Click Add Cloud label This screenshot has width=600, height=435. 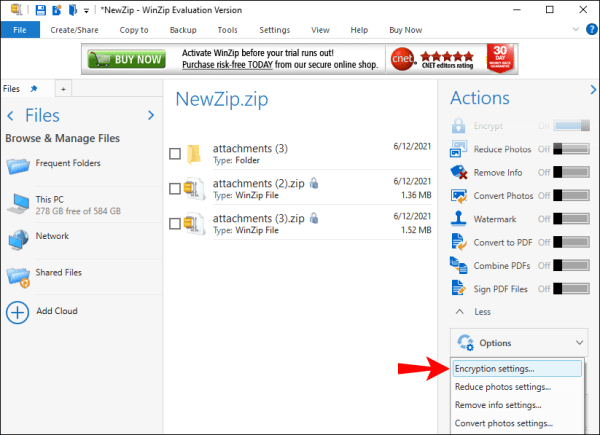(x=57, y=311)
